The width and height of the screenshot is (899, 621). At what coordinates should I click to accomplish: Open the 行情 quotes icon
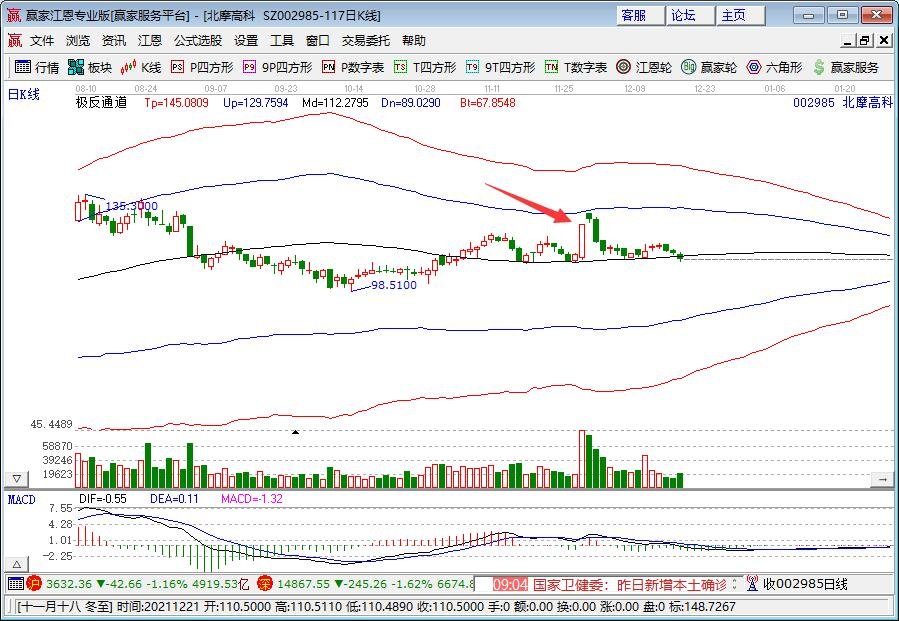click(x=23, y=67)
